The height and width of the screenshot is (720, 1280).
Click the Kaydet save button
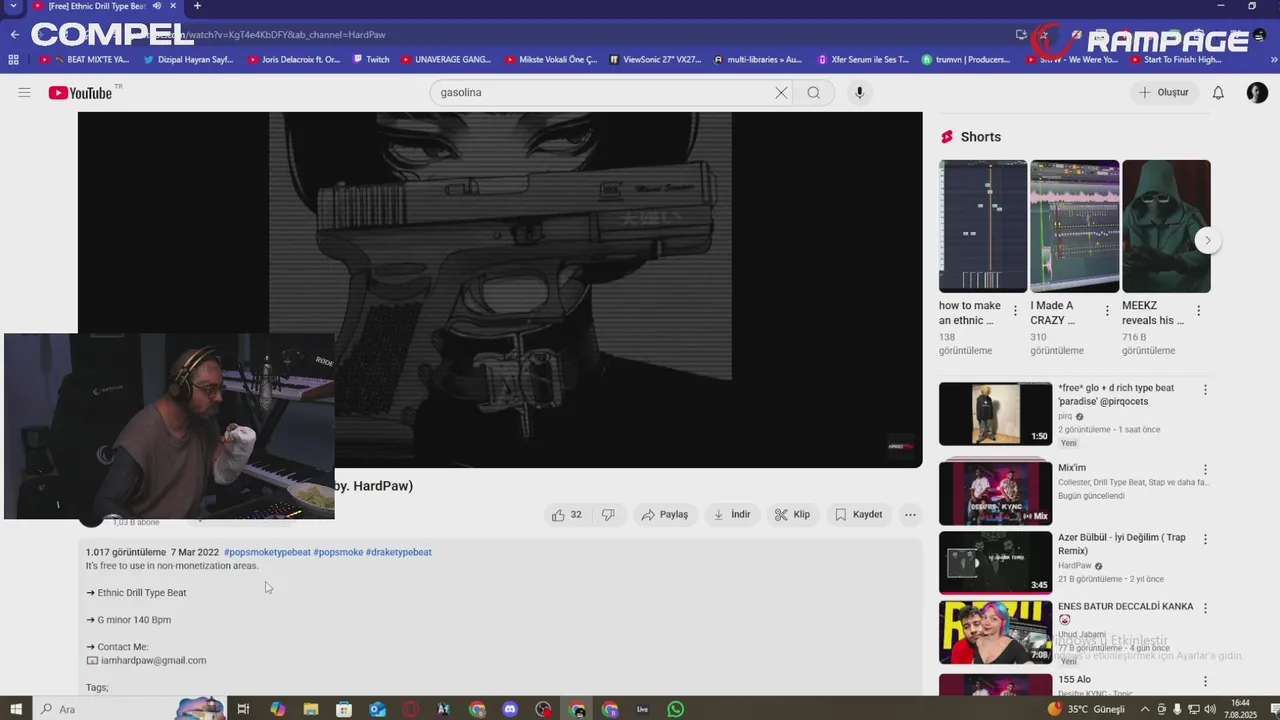(858, 515)
